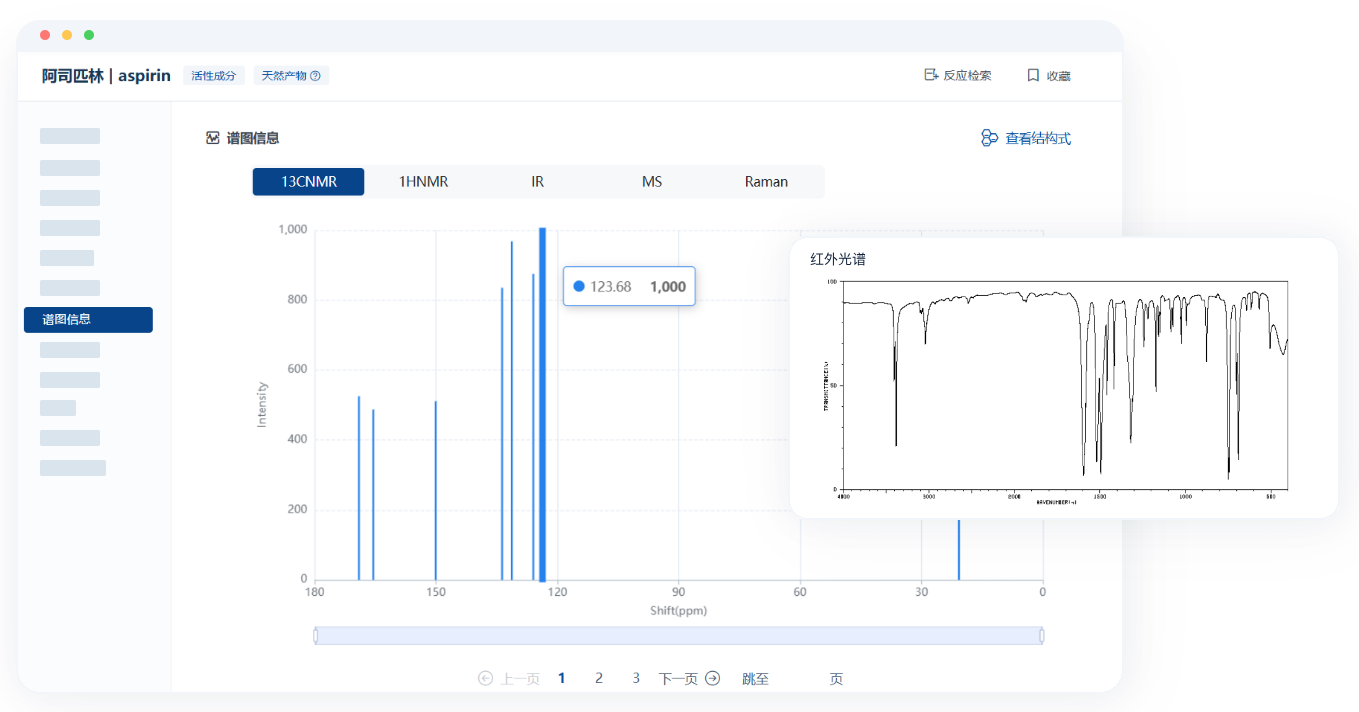Open the 反应检索 reaction search
The image size is (1359, 712).
click(957, 75)
